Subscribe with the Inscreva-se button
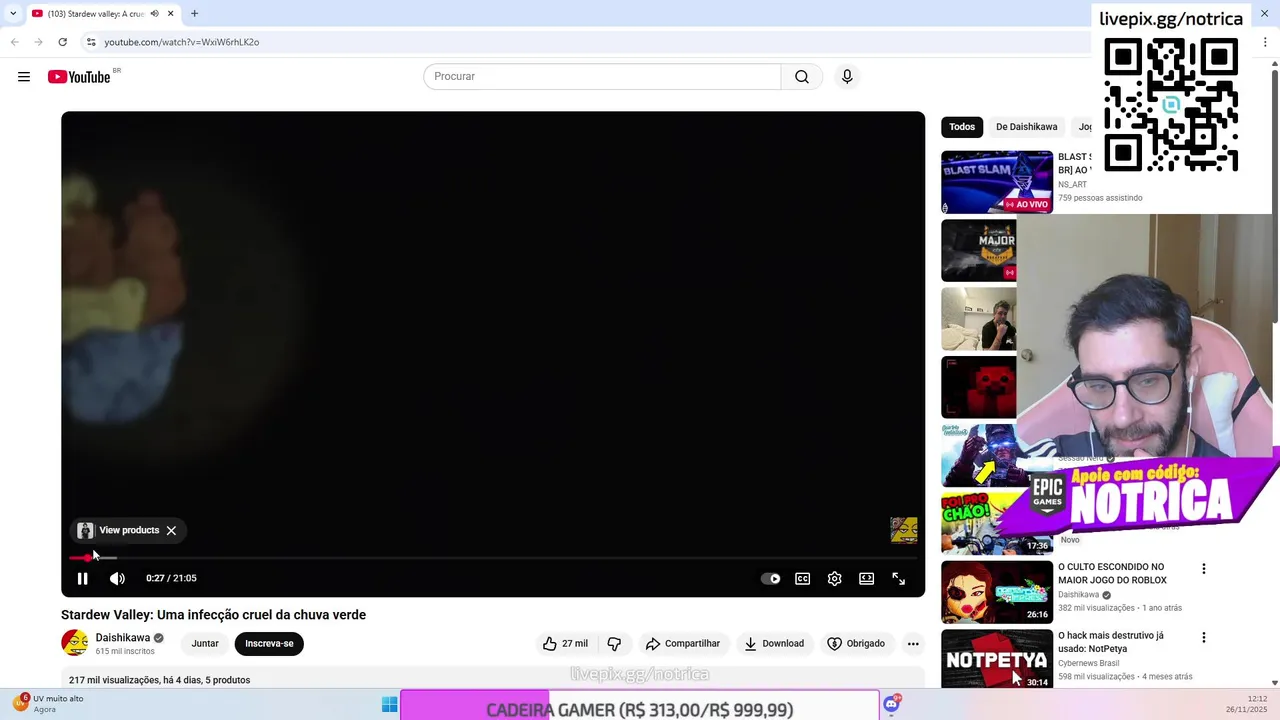This screenshot has width=1280, height=720. tap(269, 643)
